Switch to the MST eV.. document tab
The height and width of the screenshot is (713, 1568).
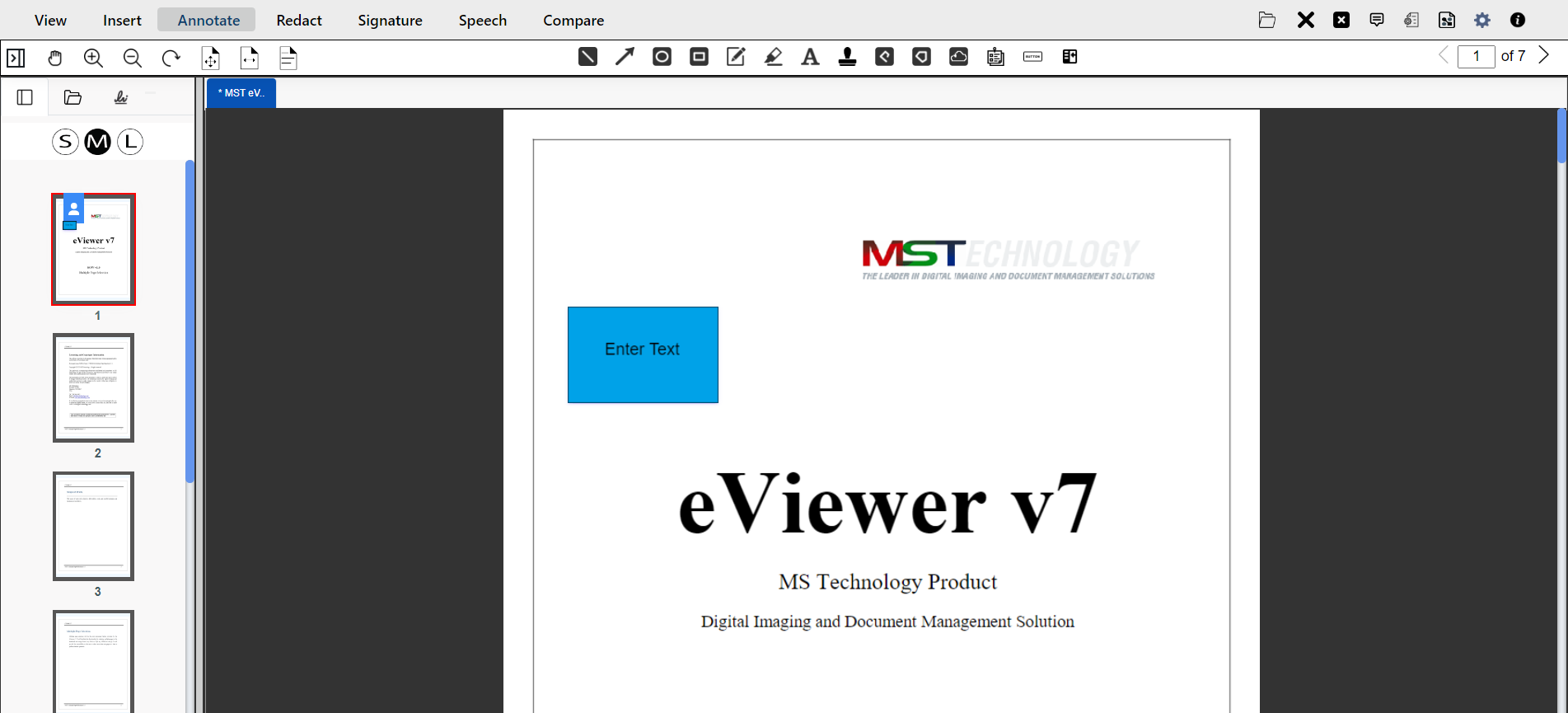(241, 93)
